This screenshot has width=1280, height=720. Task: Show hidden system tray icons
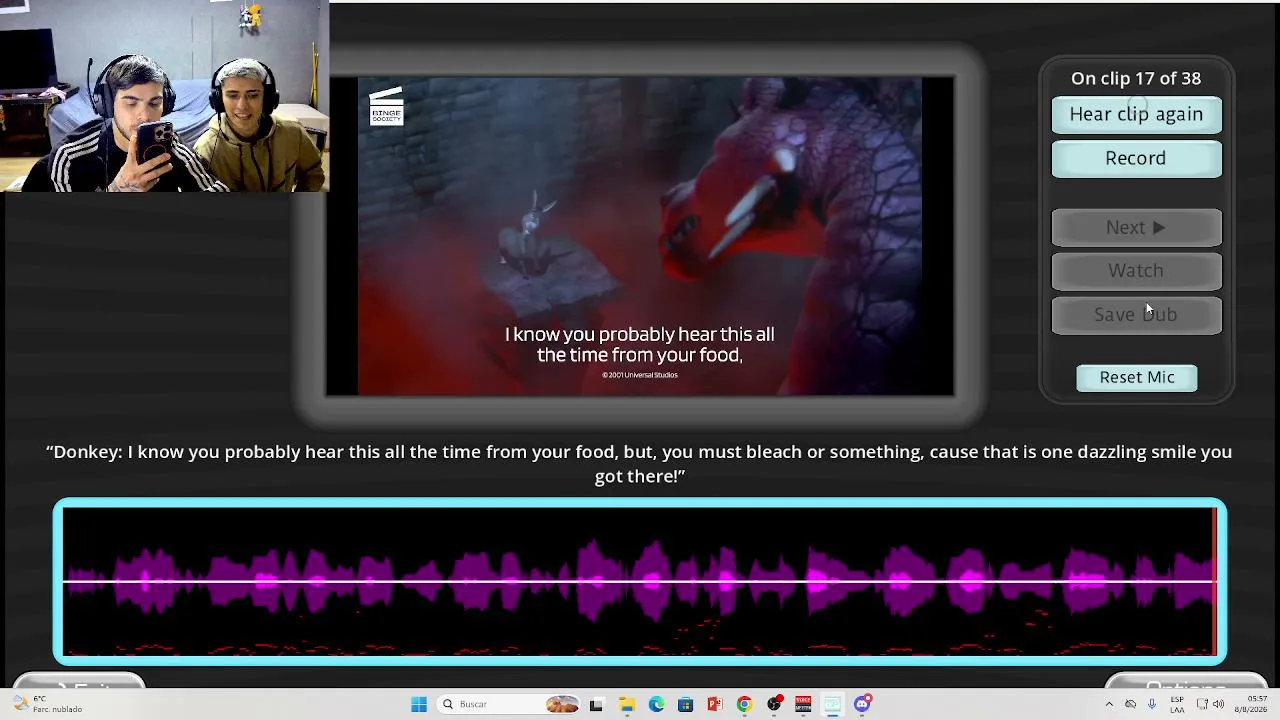click(1108, 704)
